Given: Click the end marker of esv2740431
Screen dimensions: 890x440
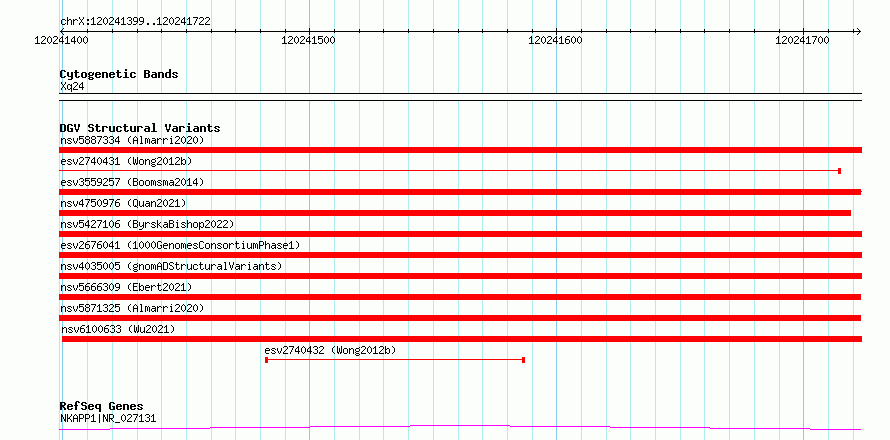Looking at the screenshot, I should pyautogui.click(x=839, y=171).
